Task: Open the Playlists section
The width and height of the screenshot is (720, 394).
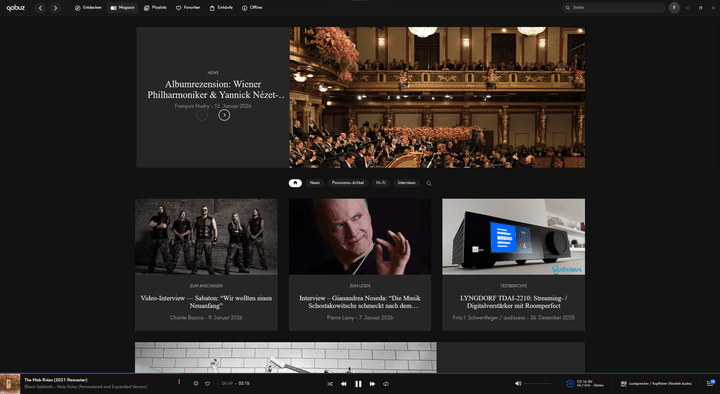Action: tap(155, 8)
